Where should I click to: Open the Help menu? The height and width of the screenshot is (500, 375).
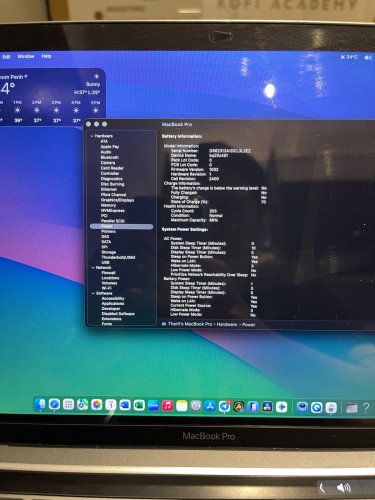click(x=46, y=56)
